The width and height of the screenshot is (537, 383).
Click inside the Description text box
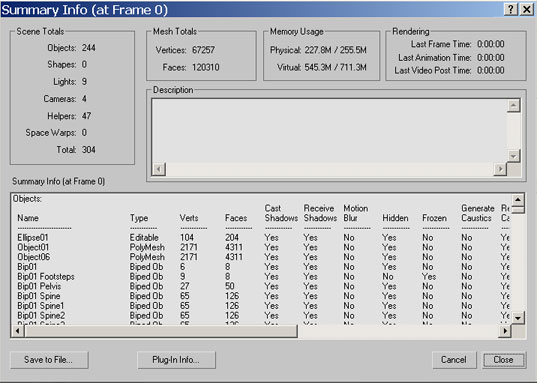pos(329,132)
